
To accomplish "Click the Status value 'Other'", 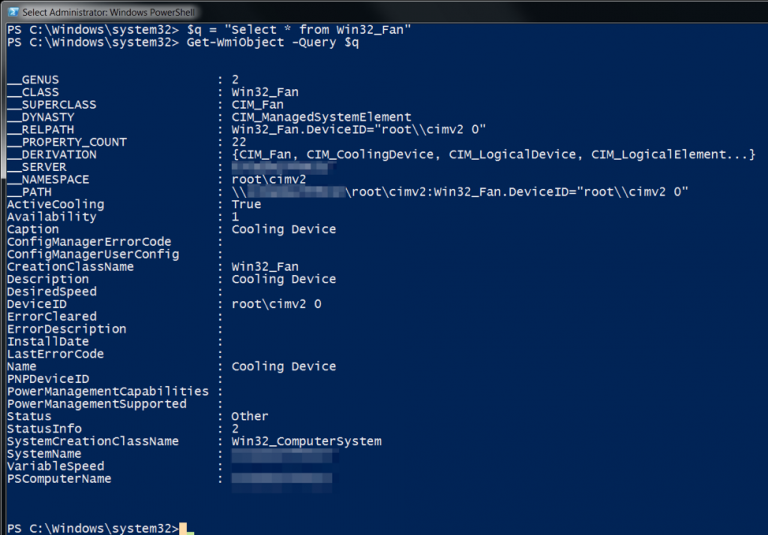I will tap(250, 416).
